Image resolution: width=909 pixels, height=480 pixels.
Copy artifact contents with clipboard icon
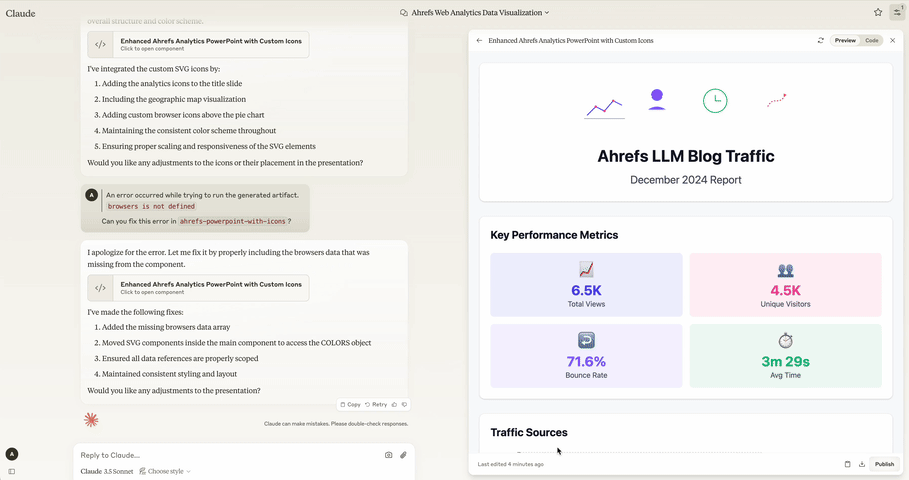(847, 464)
